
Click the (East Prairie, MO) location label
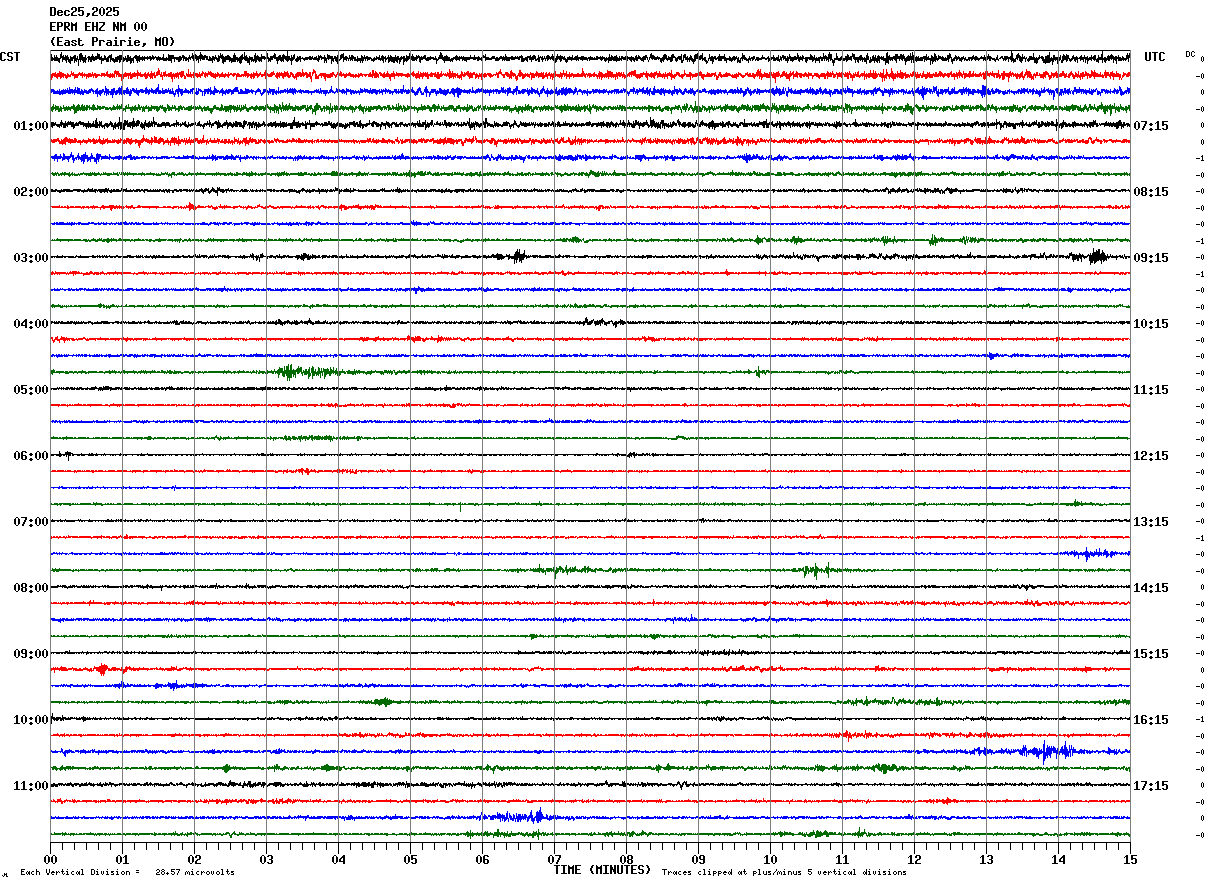point(112,42)
